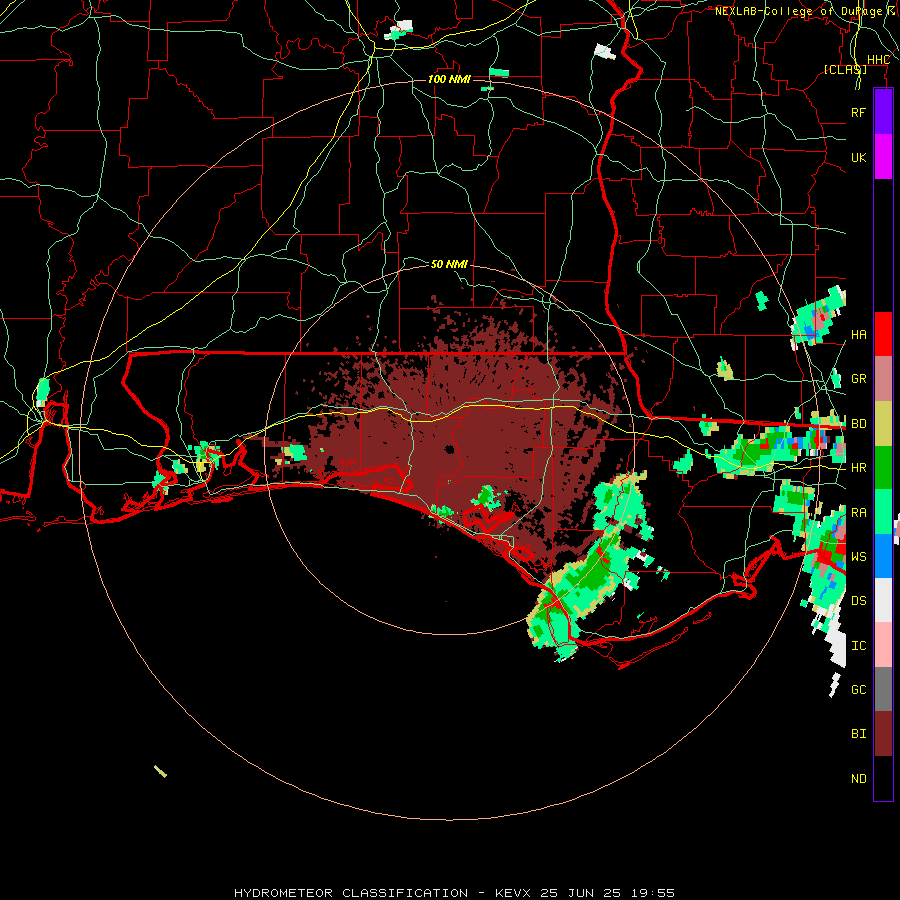The image size is (900, 900).
Task: Click the RF purple legend swatch
Action: [883, 112]
